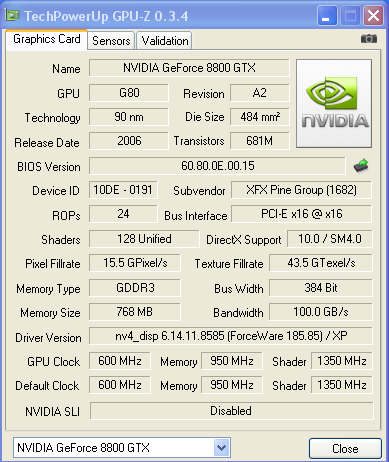Click the GPU Clock row Shader 1350 MHz field
The width and height of the screenshot is (389, 462).
[342, 361]
